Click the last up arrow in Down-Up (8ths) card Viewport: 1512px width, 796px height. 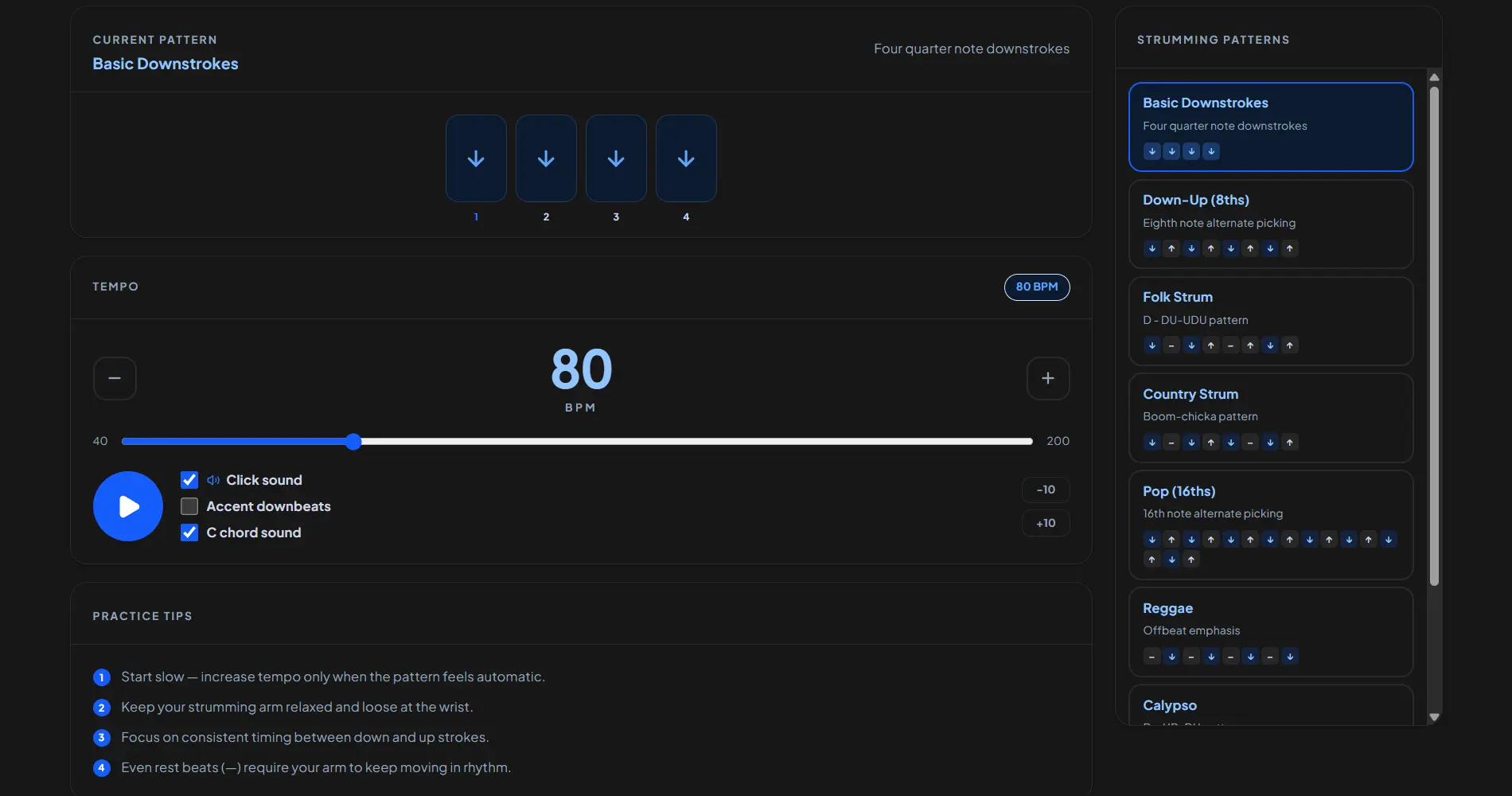[x=1290, y=248]
